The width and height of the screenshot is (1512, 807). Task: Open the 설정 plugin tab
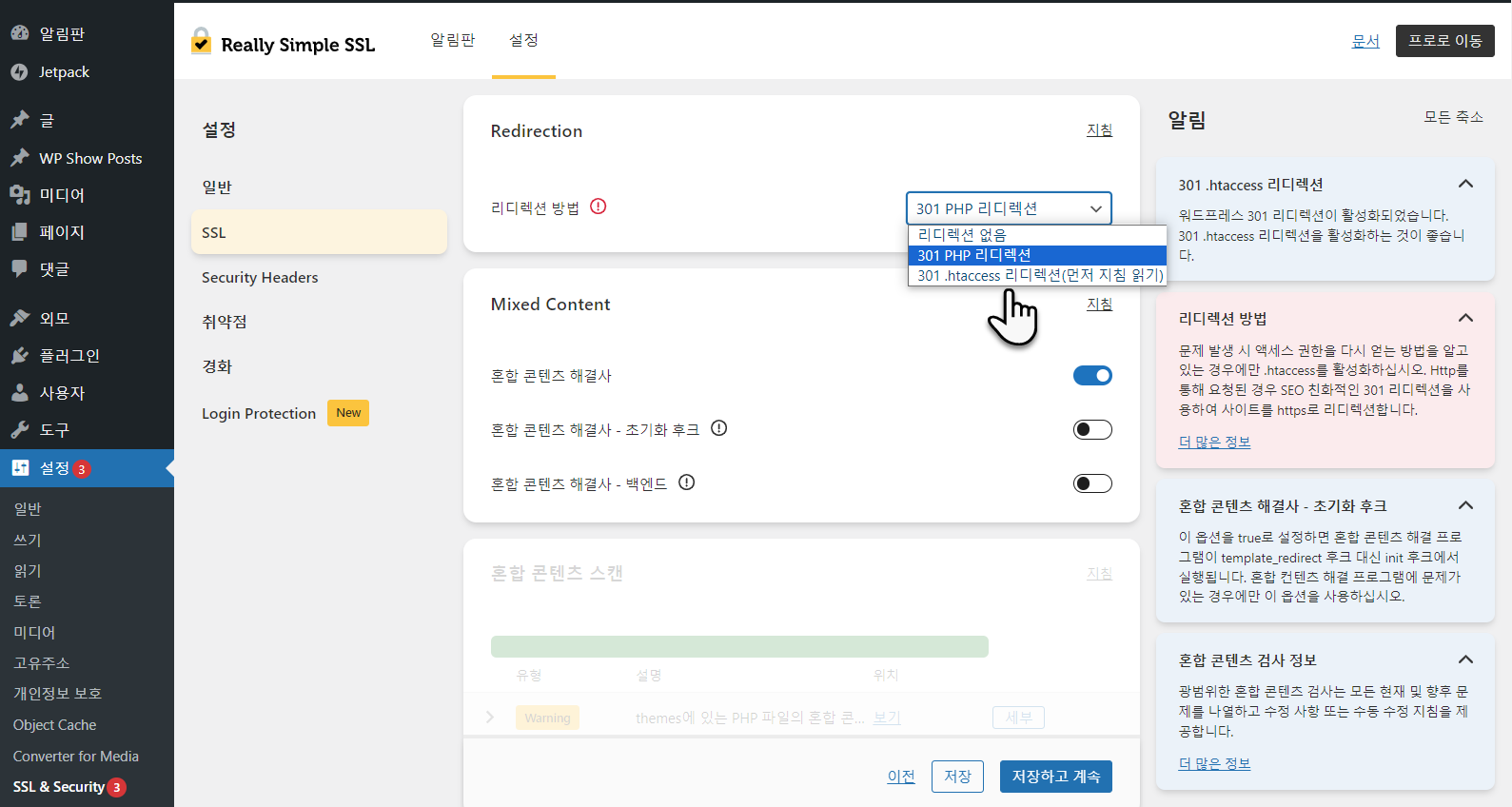(x=523, y=40)
